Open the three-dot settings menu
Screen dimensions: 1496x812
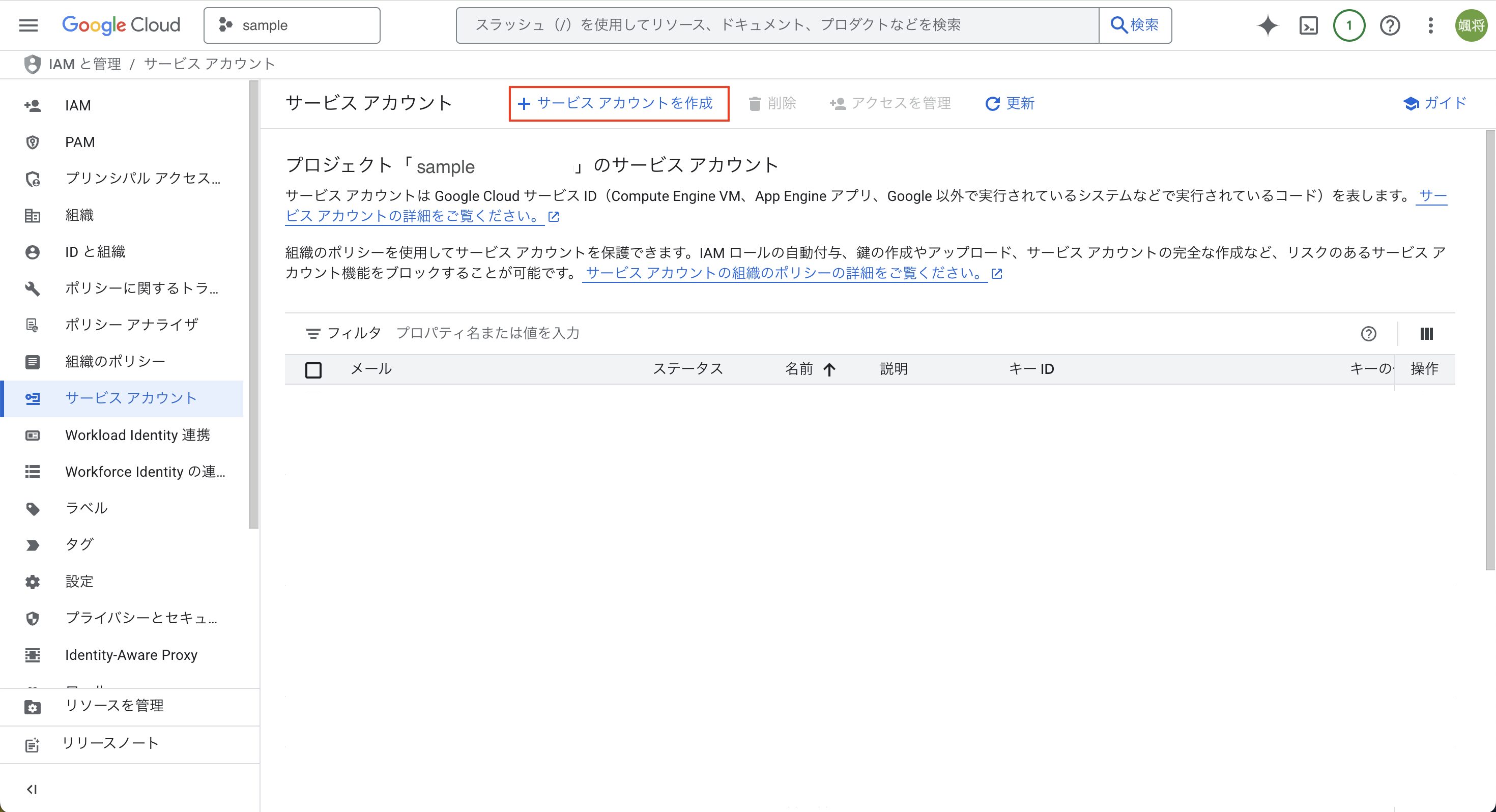tap(1430, 25)
